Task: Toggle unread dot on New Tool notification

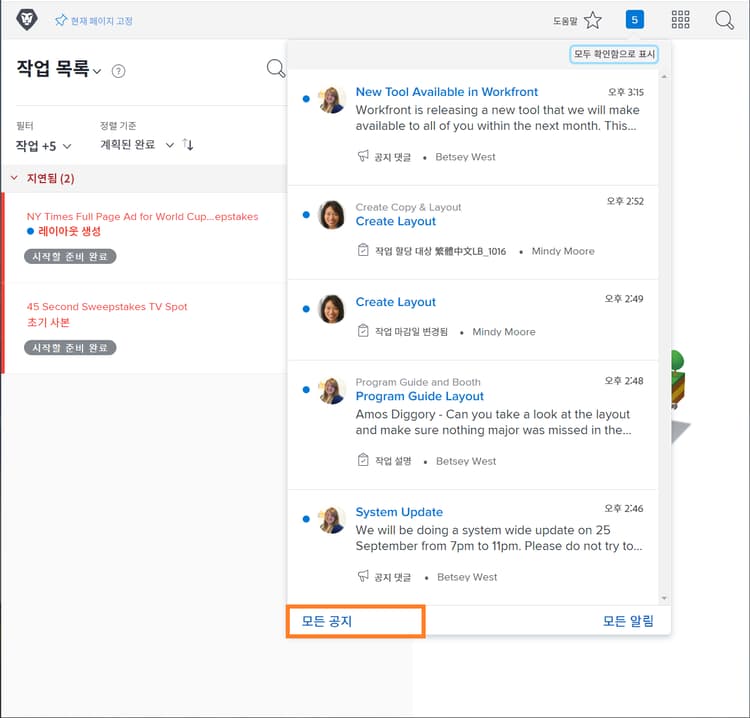Action: click(x=306, y=99)
